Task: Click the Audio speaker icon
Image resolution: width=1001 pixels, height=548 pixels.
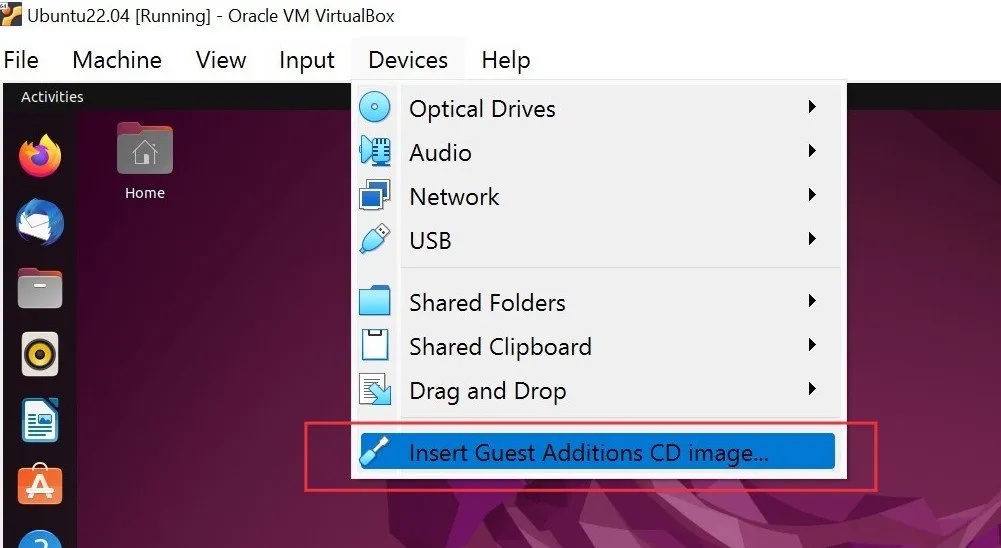Action: (x=375, y=152)
